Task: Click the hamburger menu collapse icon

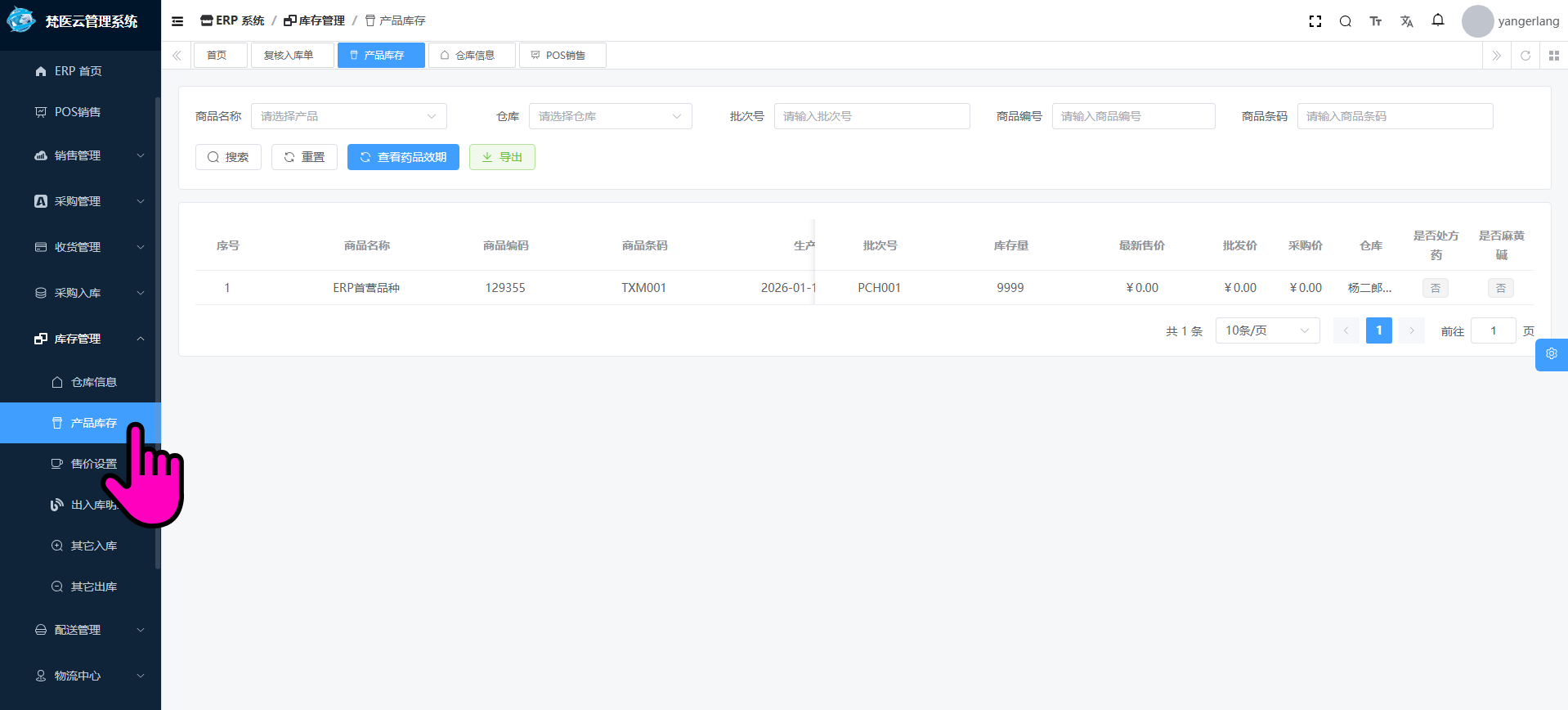Action: pyautogui.click(x=177, y=21)
